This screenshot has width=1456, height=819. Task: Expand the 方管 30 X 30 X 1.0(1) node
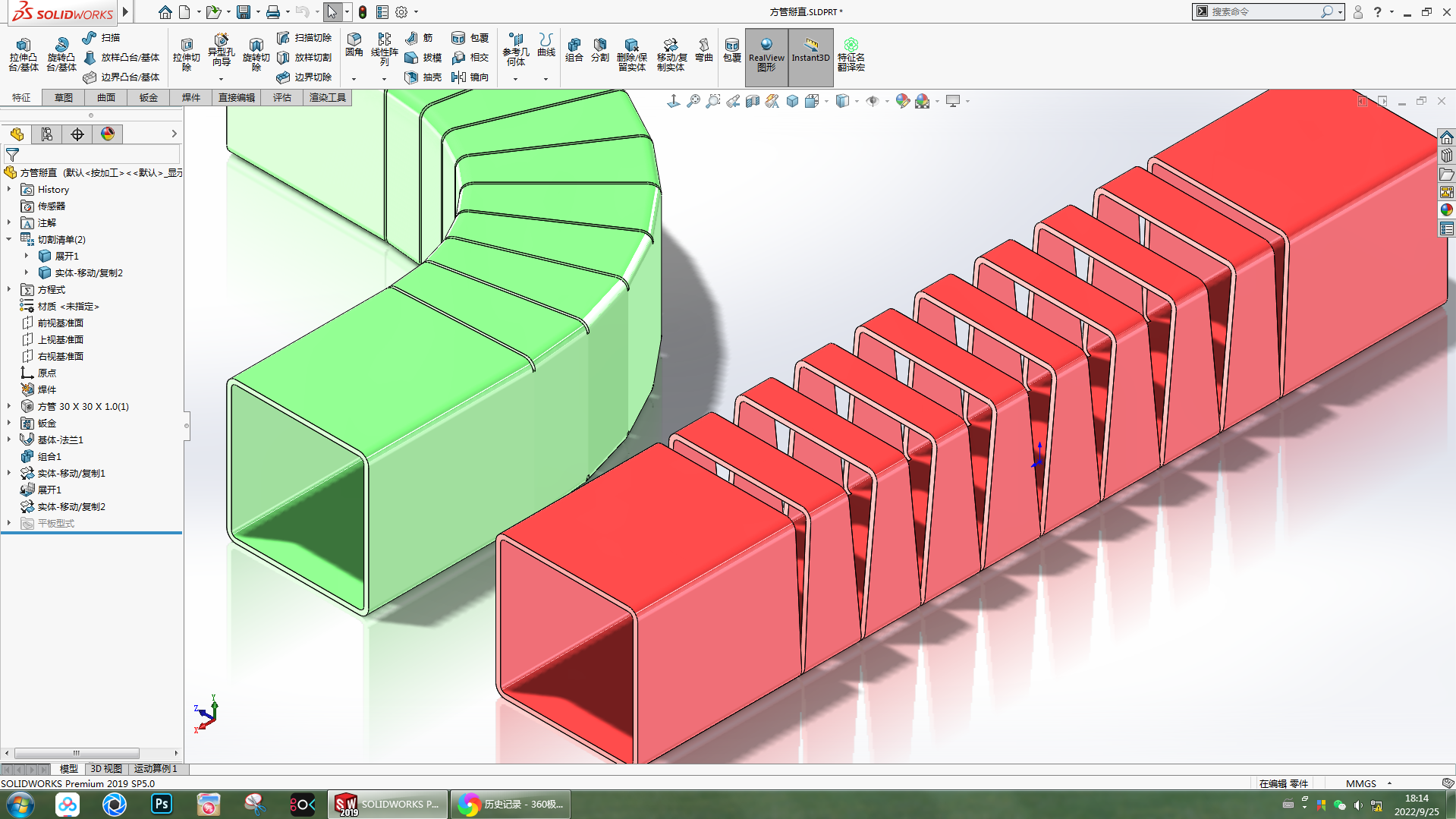9,406
